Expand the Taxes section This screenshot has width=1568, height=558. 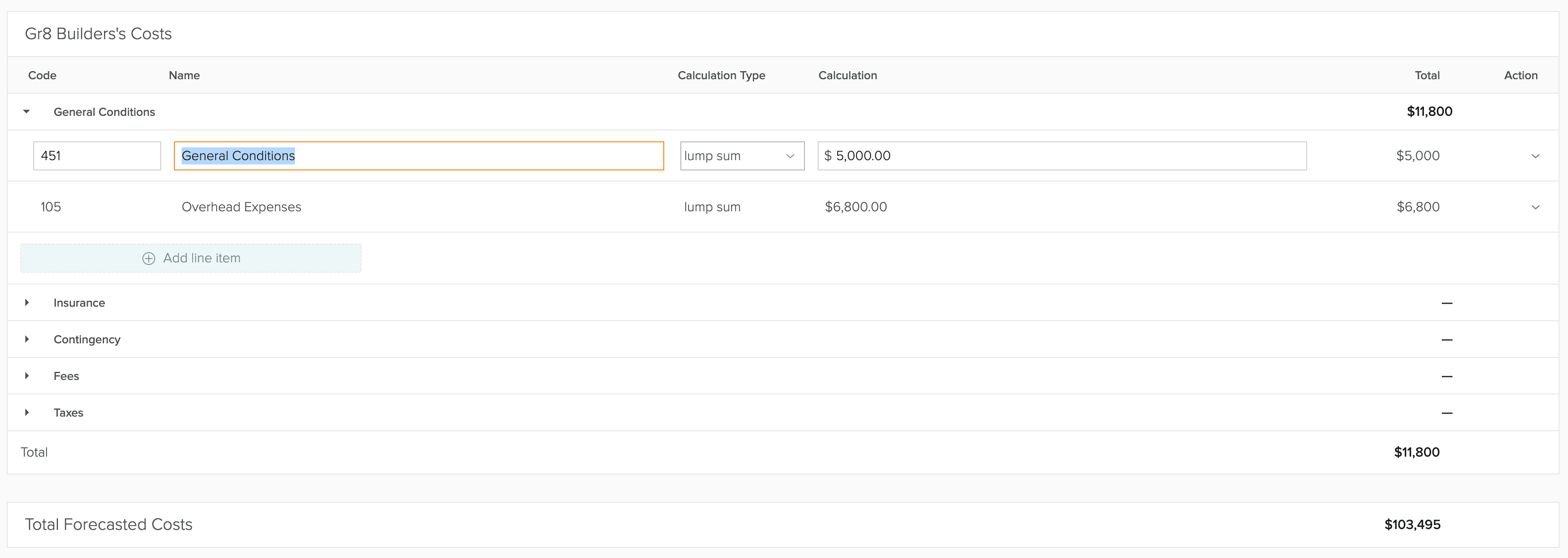[x=26, y=412]
